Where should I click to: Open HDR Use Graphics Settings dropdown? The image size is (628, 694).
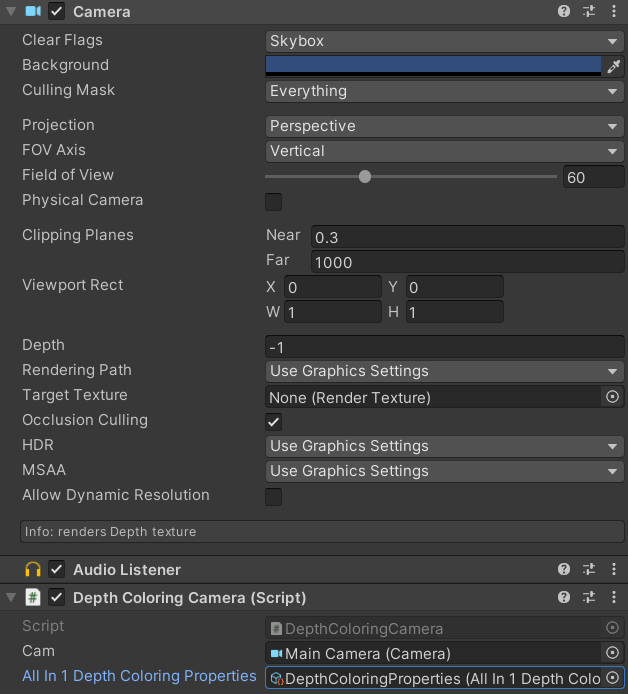click(x=444, y=446)
